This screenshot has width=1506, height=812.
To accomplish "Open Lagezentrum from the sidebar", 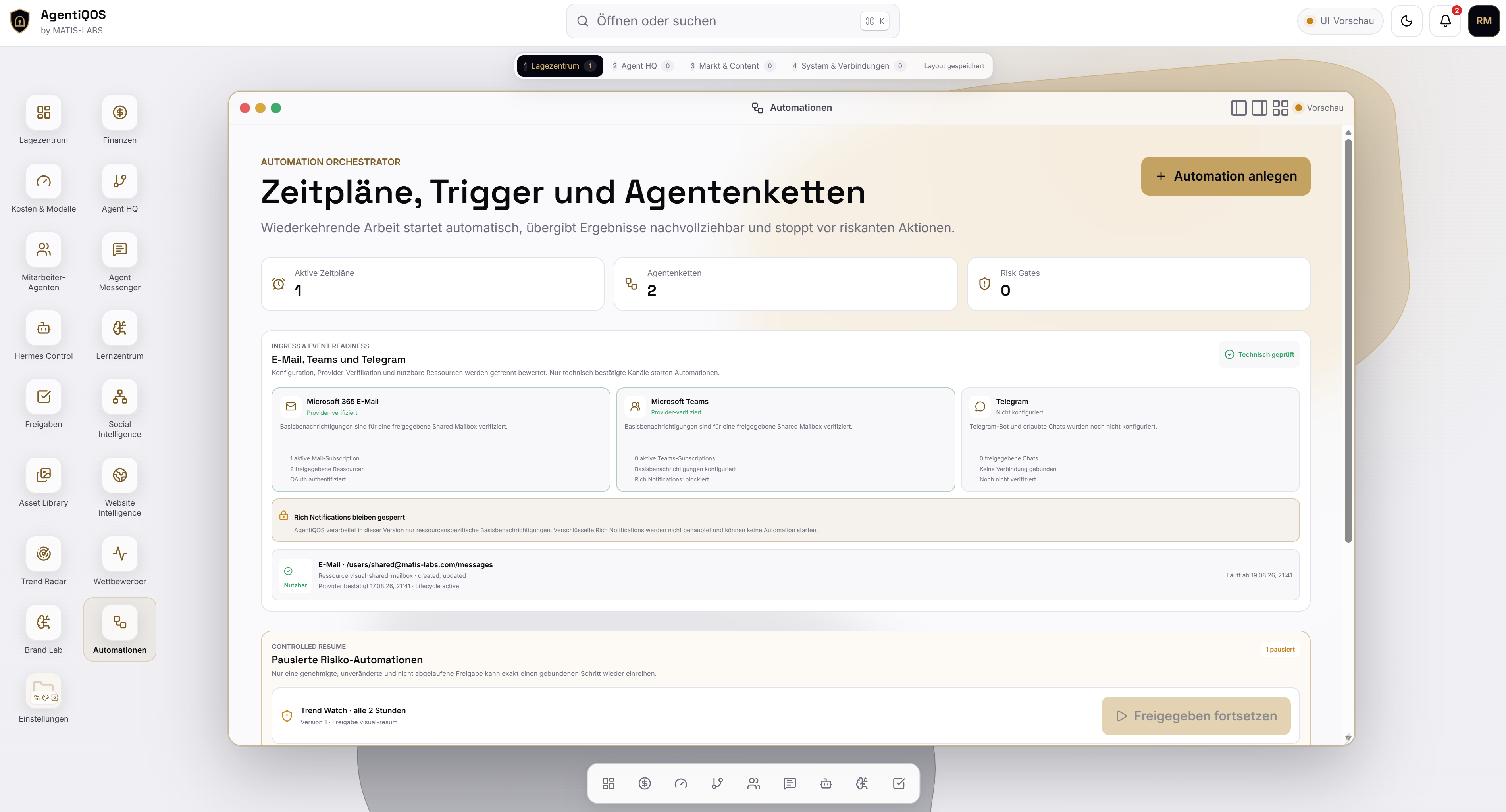I will coord(43,112).
